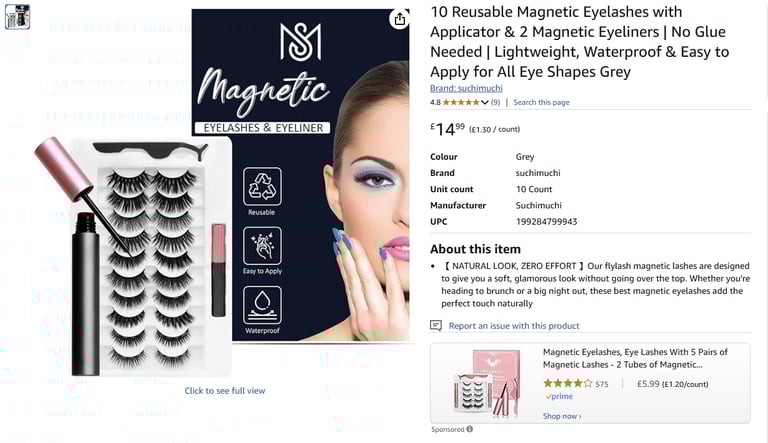768x443 pixels.
Task: Click the 4.8 star rating stars
Action: pos(461,102)
